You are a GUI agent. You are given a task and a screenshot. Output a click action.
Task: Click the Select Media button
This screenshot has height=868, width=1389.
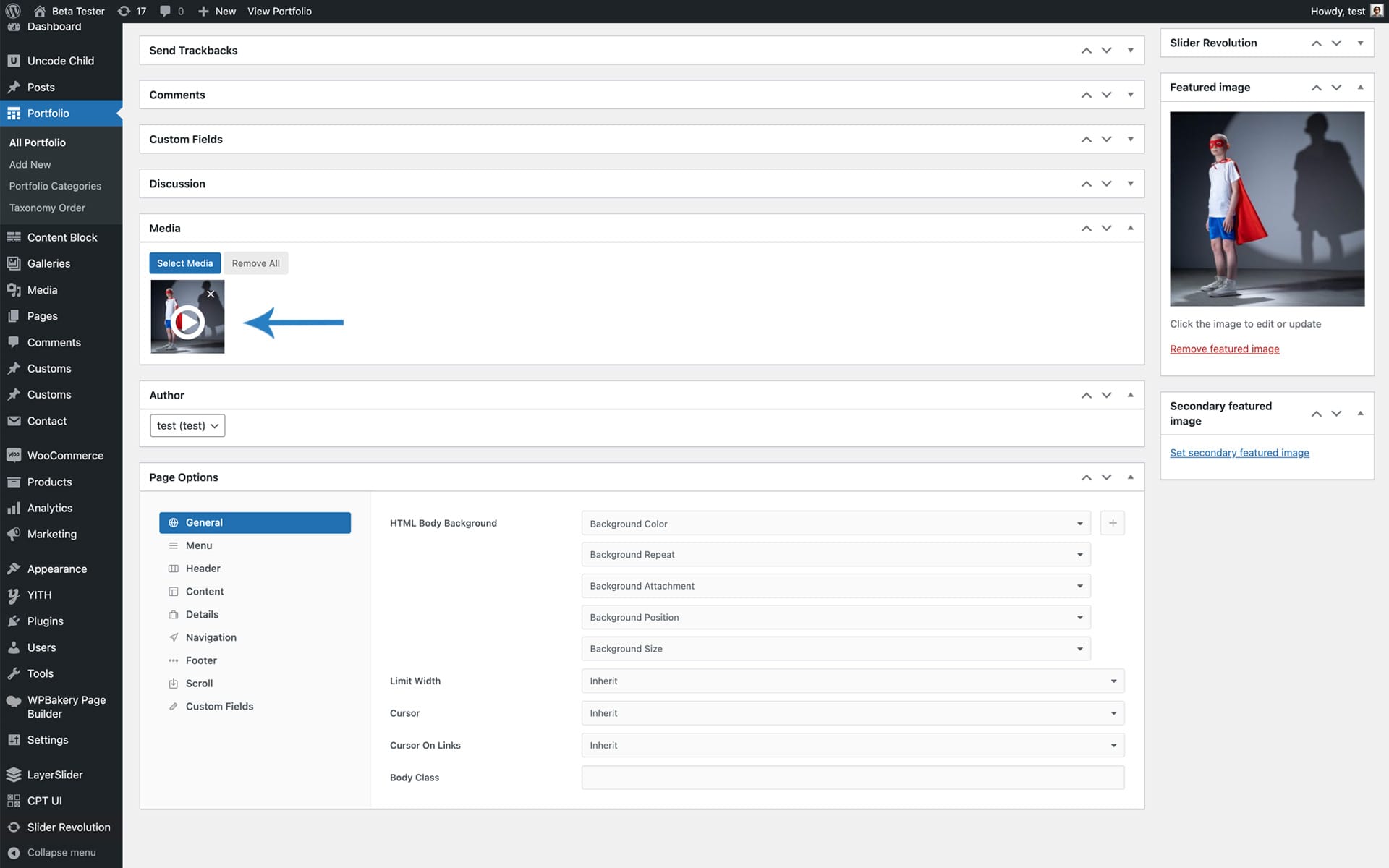[184, 263]
